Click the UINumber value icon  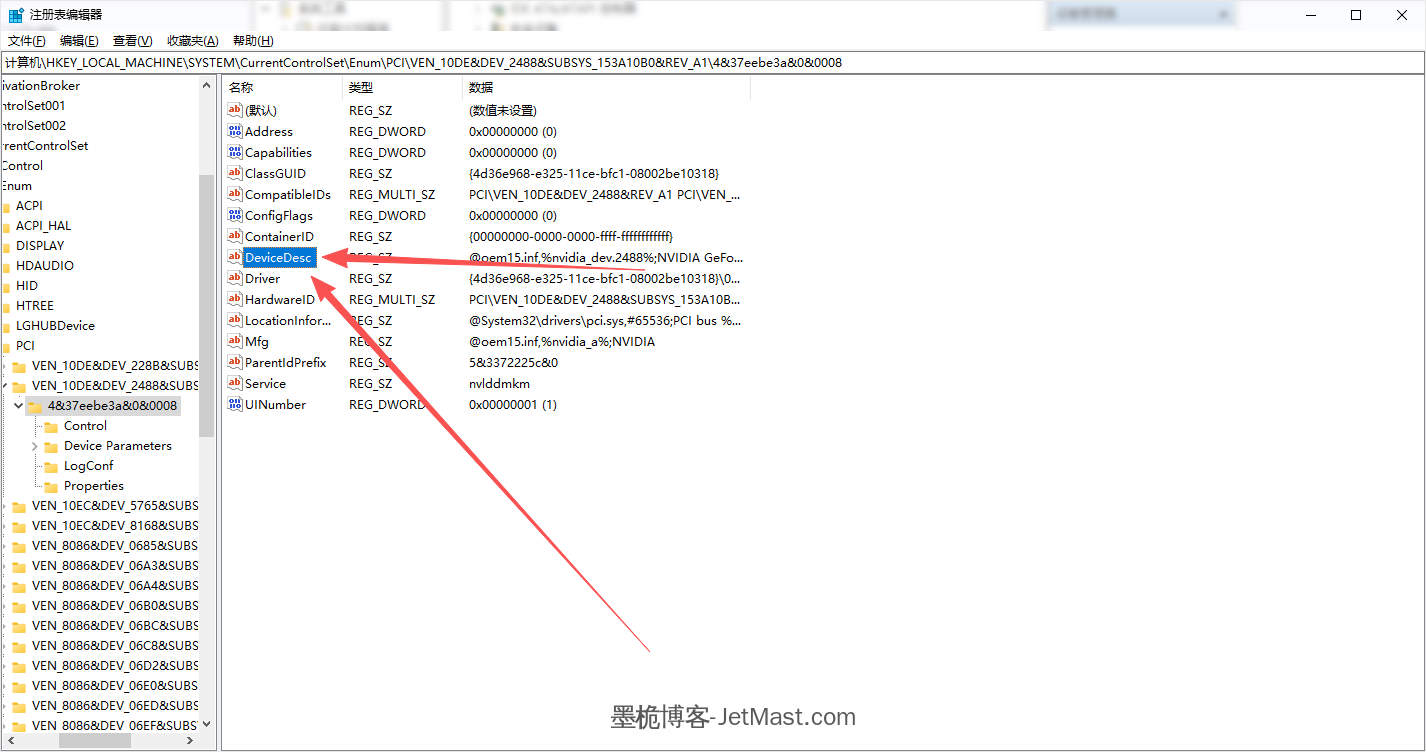(235, 404)
